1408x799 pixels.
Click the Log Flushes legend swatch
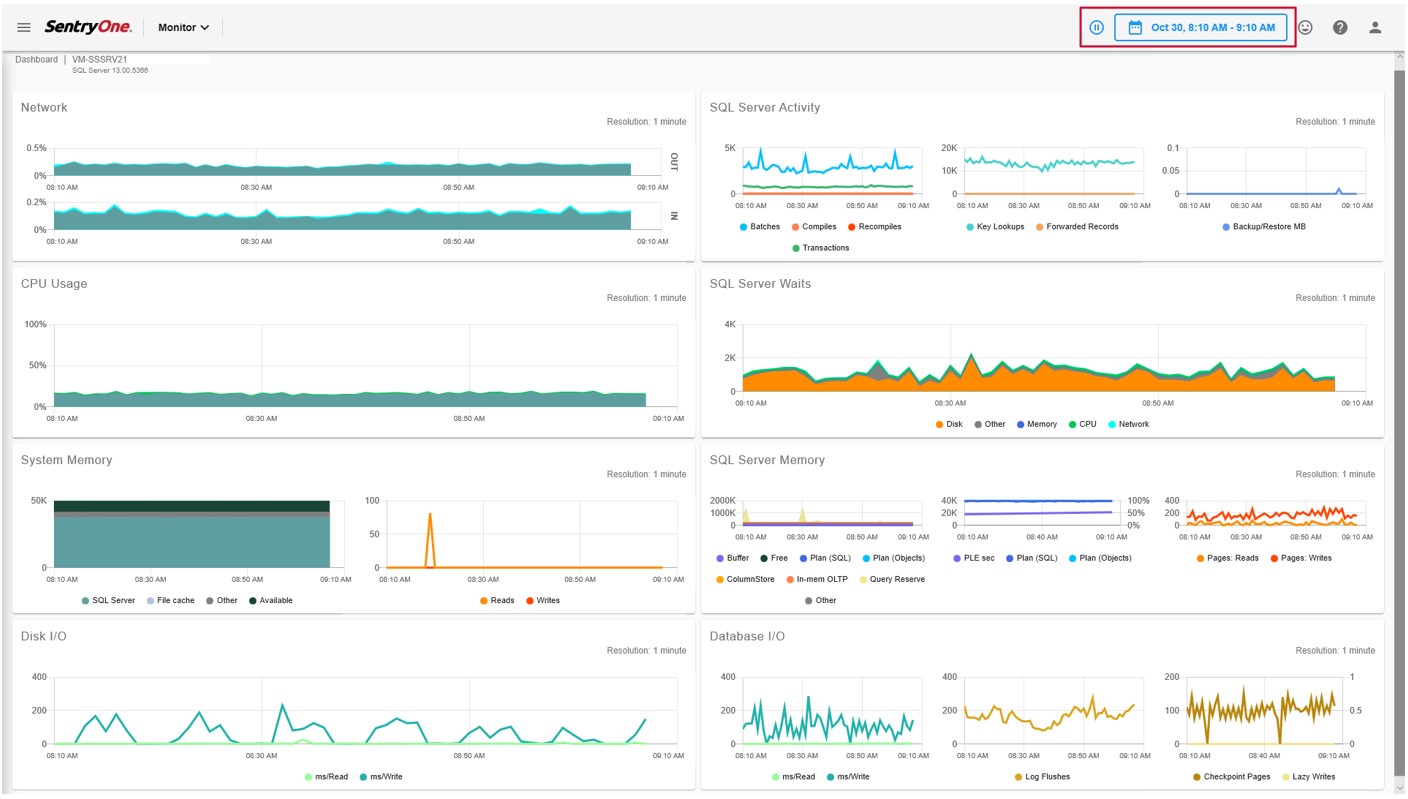click(x=1019, y=777)
